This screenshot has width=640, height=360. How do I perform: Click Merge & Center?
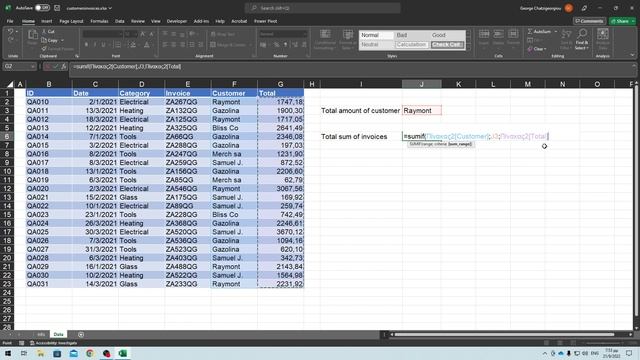(x=229, y=44)
